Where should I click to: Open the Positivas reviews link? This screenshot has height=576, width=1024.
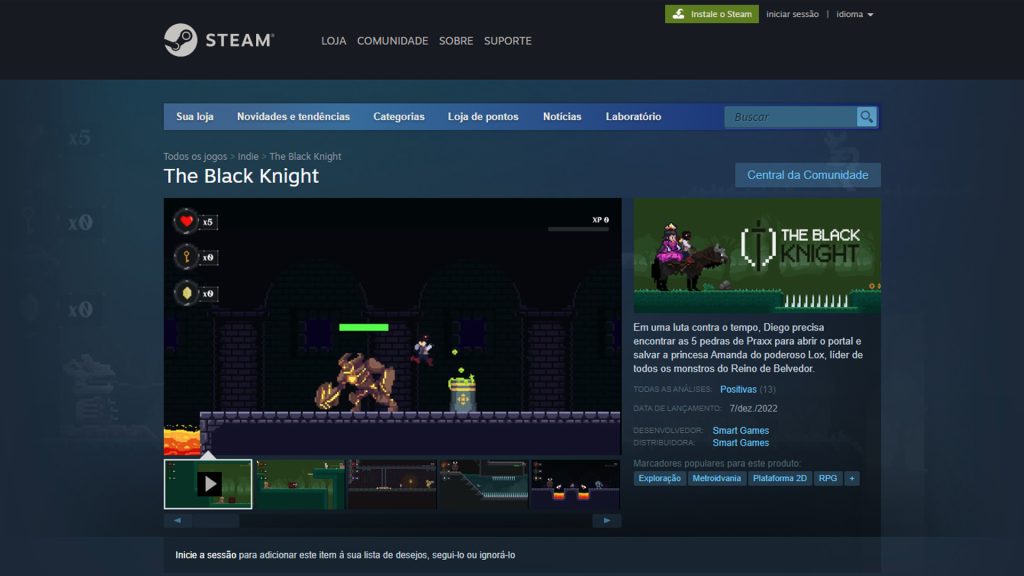[738, 389]
